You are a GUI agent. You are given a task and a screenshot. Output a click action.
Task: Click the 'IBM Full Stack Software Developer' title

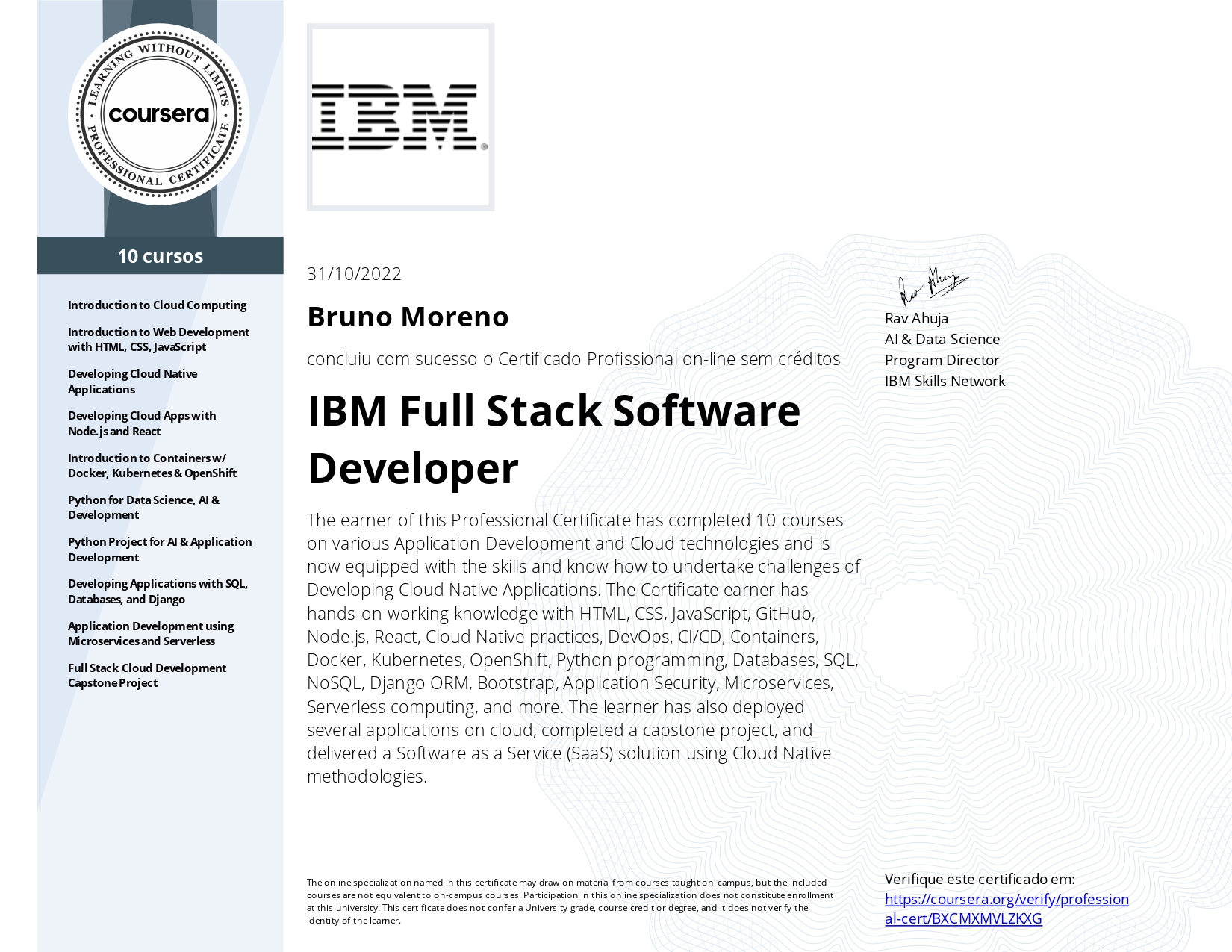pos(553,439)
